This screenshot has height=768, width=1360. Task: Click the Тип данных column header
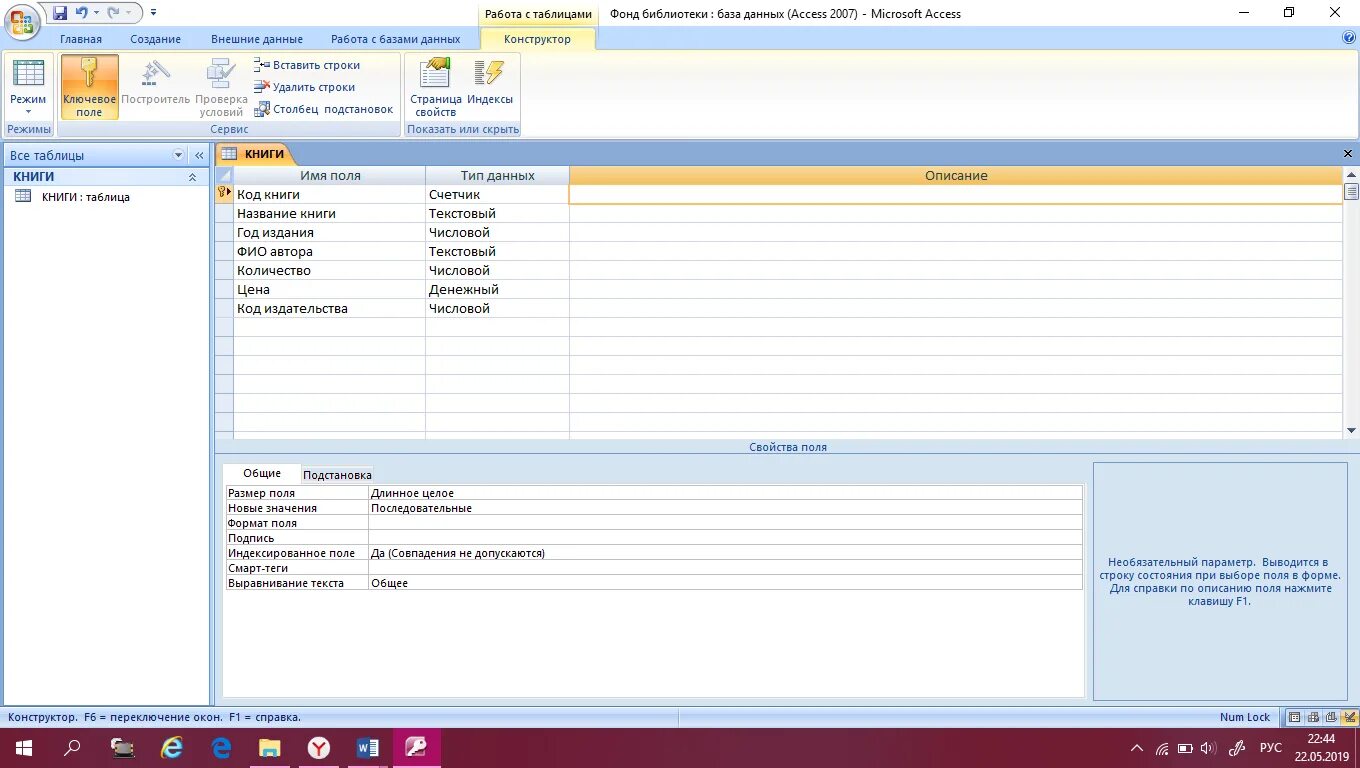coord(498,175)
